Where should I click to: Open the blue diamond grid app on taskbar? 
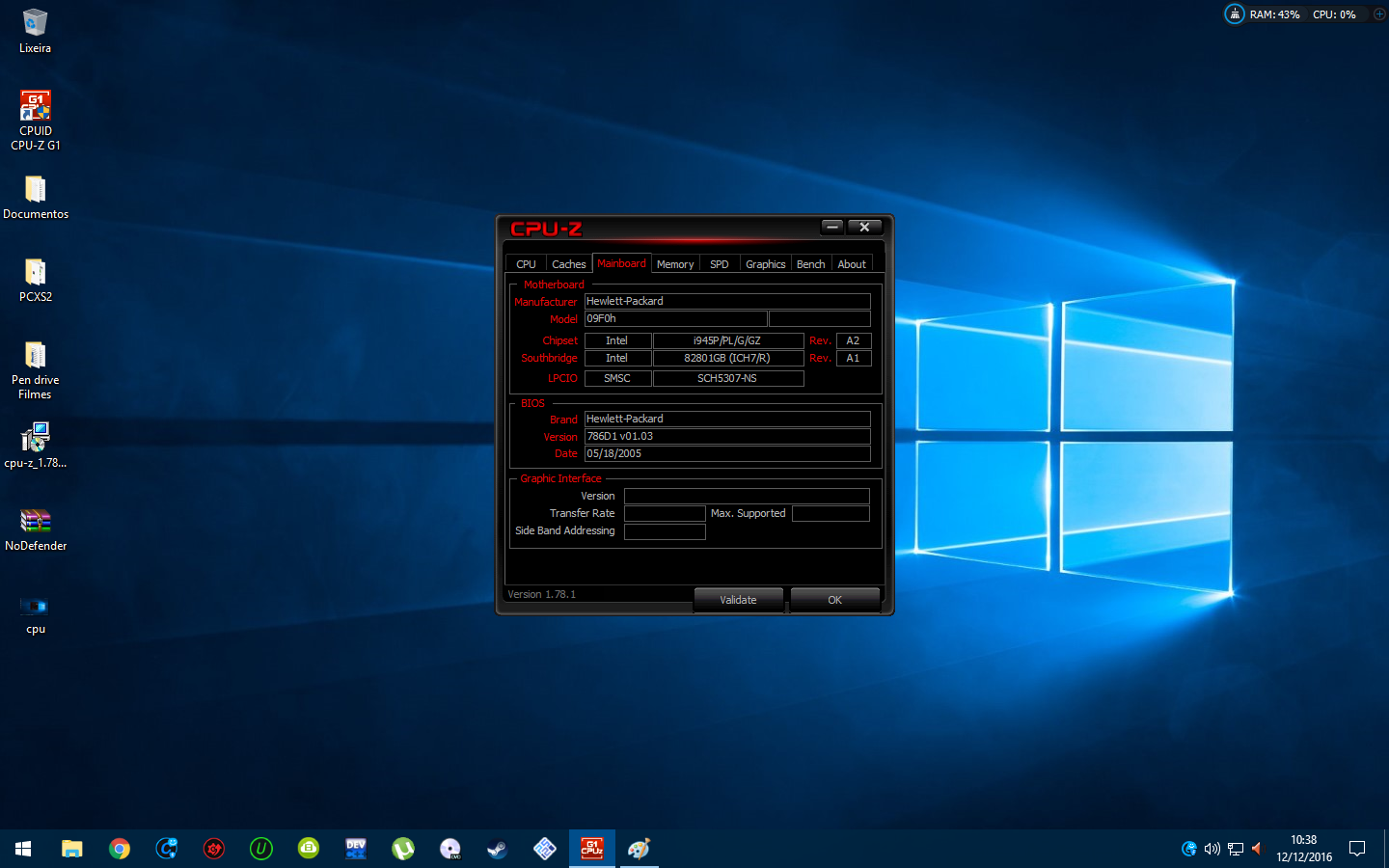tap(545, 849)
